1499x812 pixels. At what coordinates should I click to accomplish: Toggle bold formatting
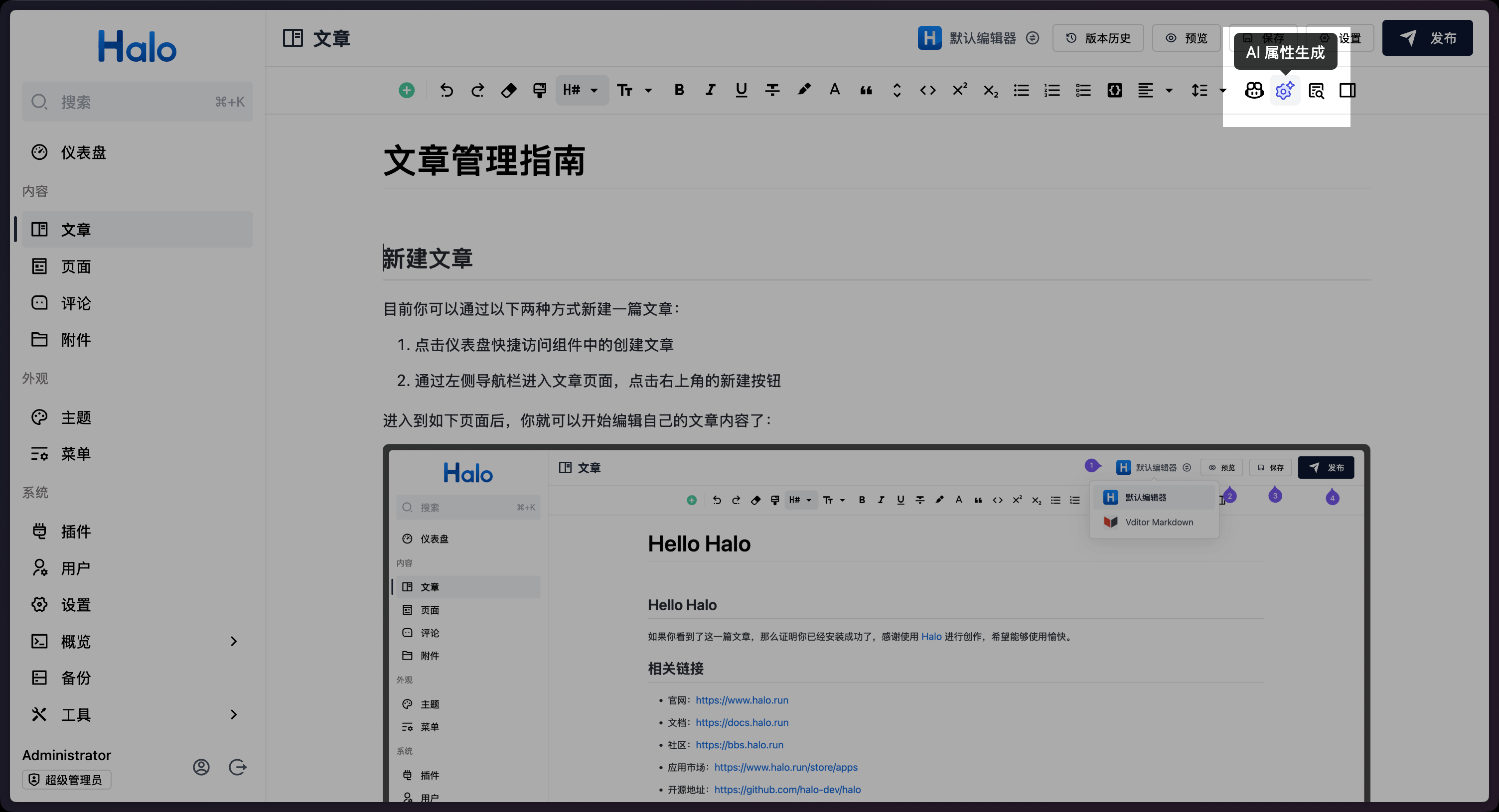point(679,90)
